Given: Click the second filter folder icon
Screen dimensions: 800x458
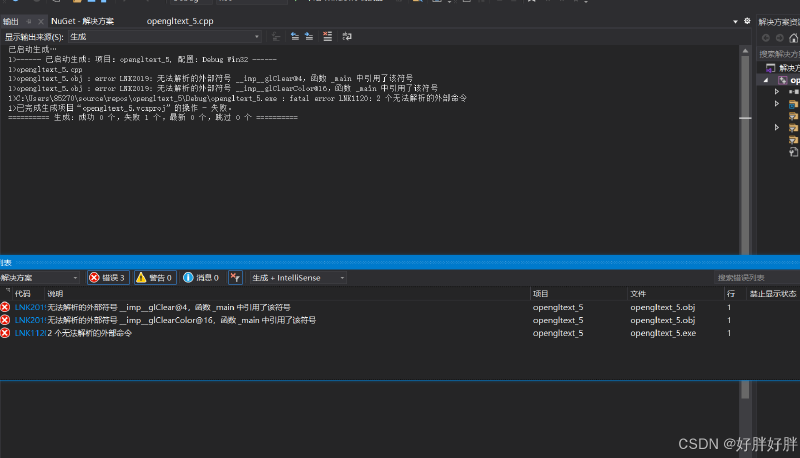Looking at the screenshot, I should tap(793, 128).
